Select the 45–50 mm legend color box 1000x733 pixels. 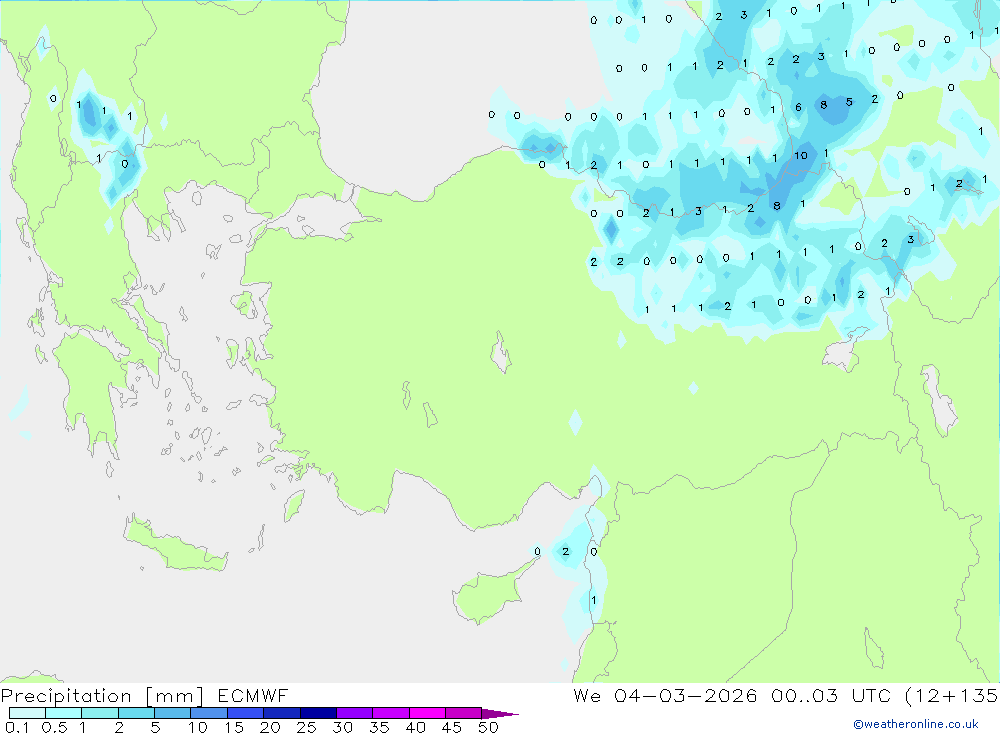(x=463, y=713)
